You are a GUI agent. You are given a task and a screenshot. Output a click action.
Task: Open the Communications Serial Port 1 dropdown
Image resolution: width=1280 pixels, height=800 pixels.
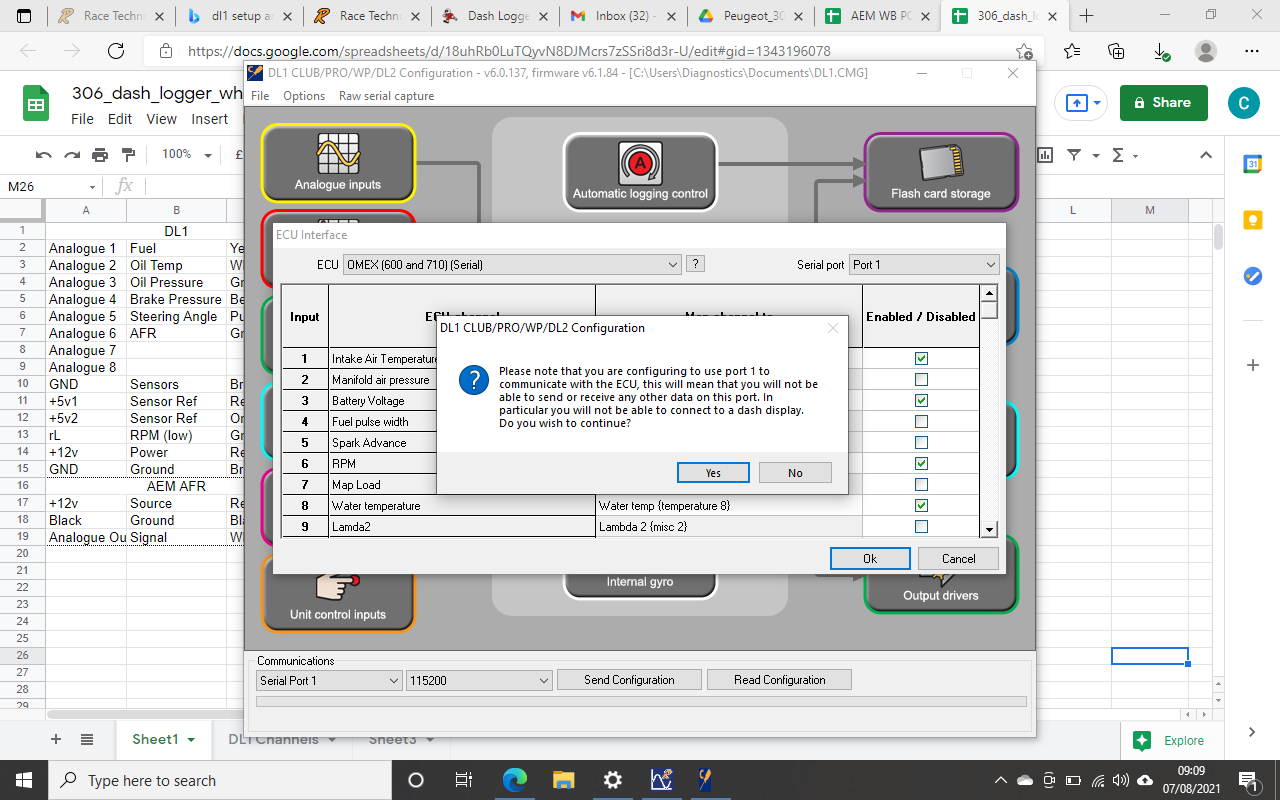(329, 680)
